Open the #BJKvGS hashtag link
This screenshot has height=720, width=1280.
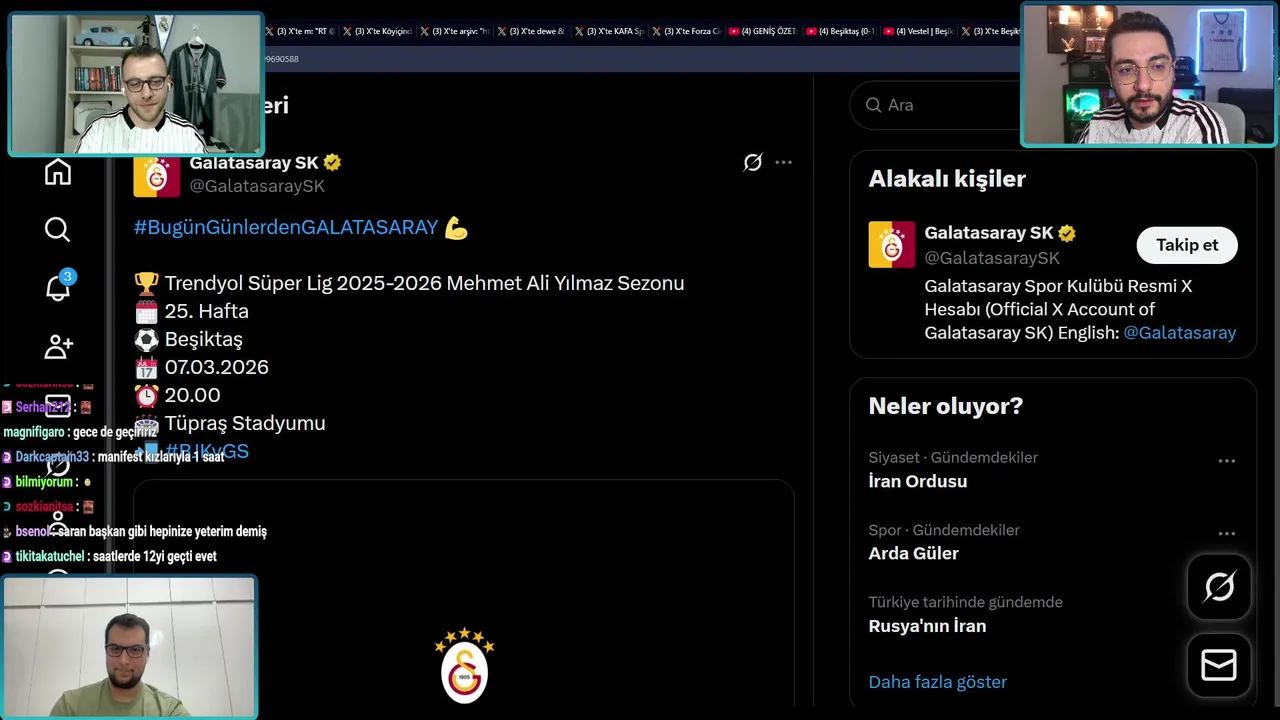tap(207, 451)
